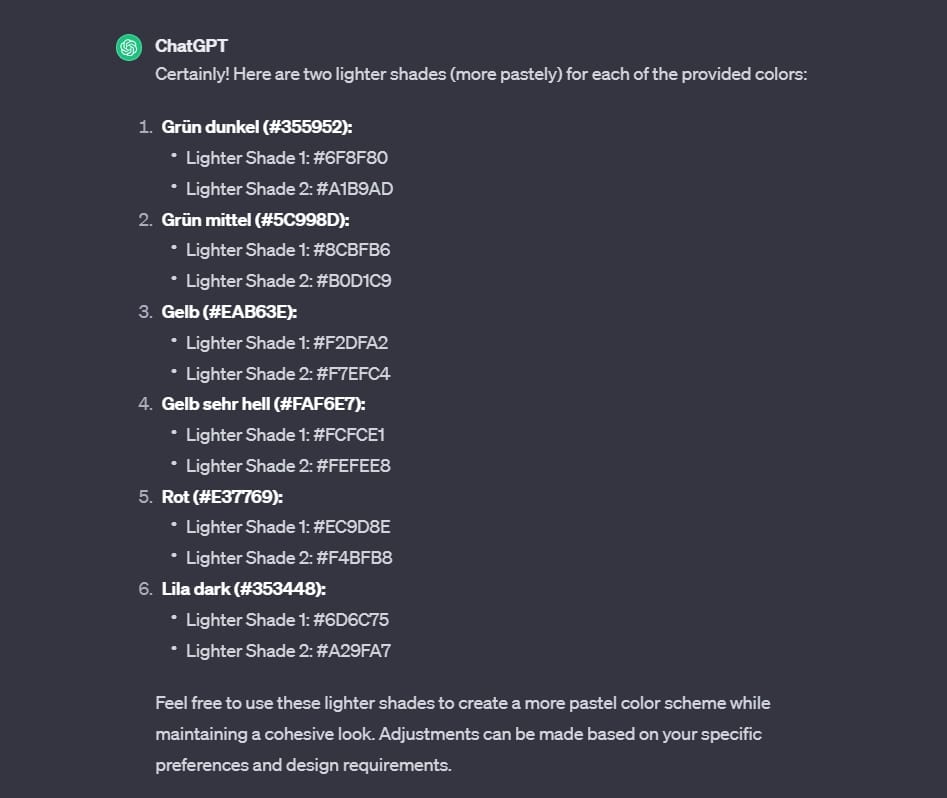The image size is (947, 798).
Task: Click the Gelb sehr hell (#FAF6E7) heading
Action: (x=263, y=404)
